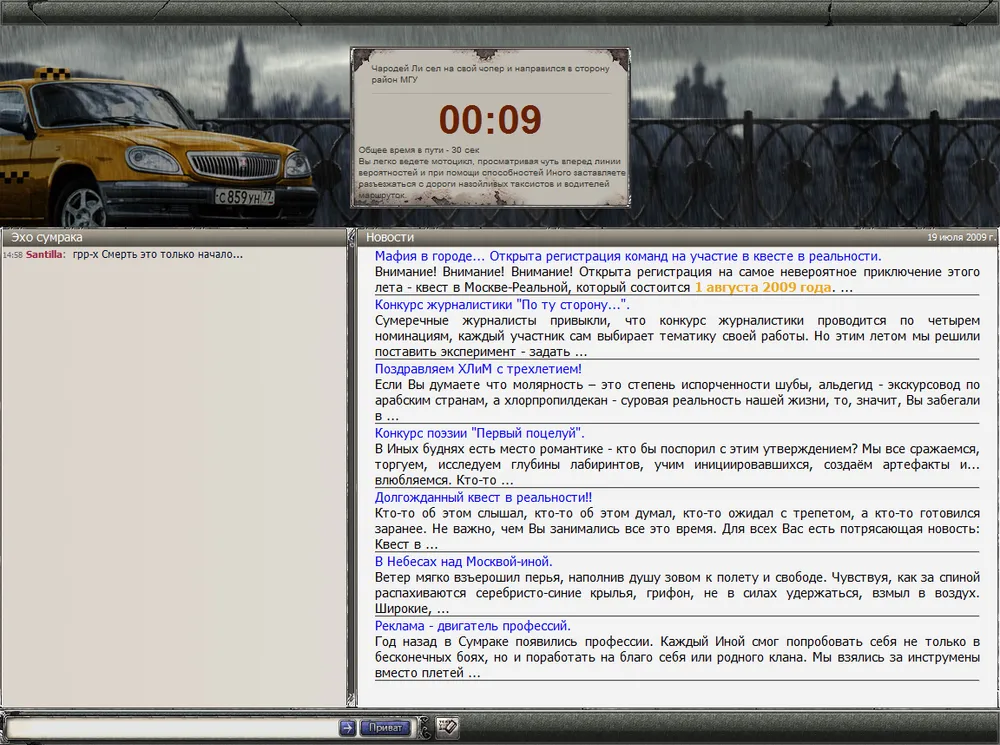
Task: Click the '19 июля 2009 г.' date label
Action: coord(961,238)
